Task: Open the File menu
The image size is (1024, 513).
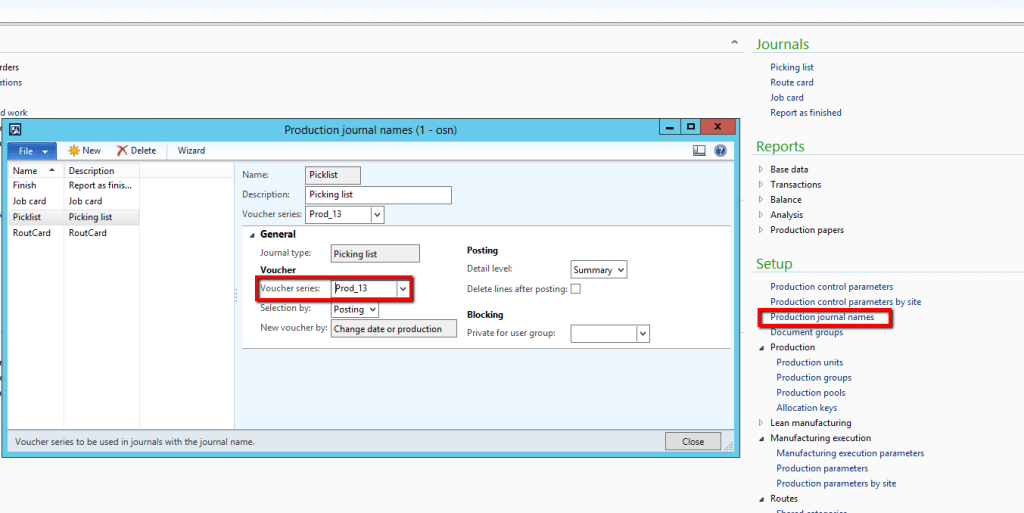Action: 32,151
